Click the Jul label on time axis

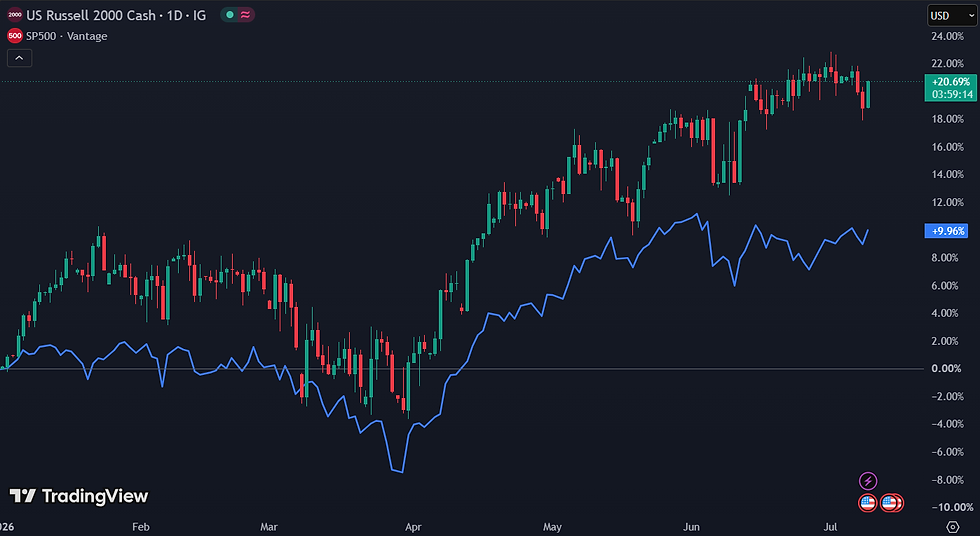(x=830, y=527)
